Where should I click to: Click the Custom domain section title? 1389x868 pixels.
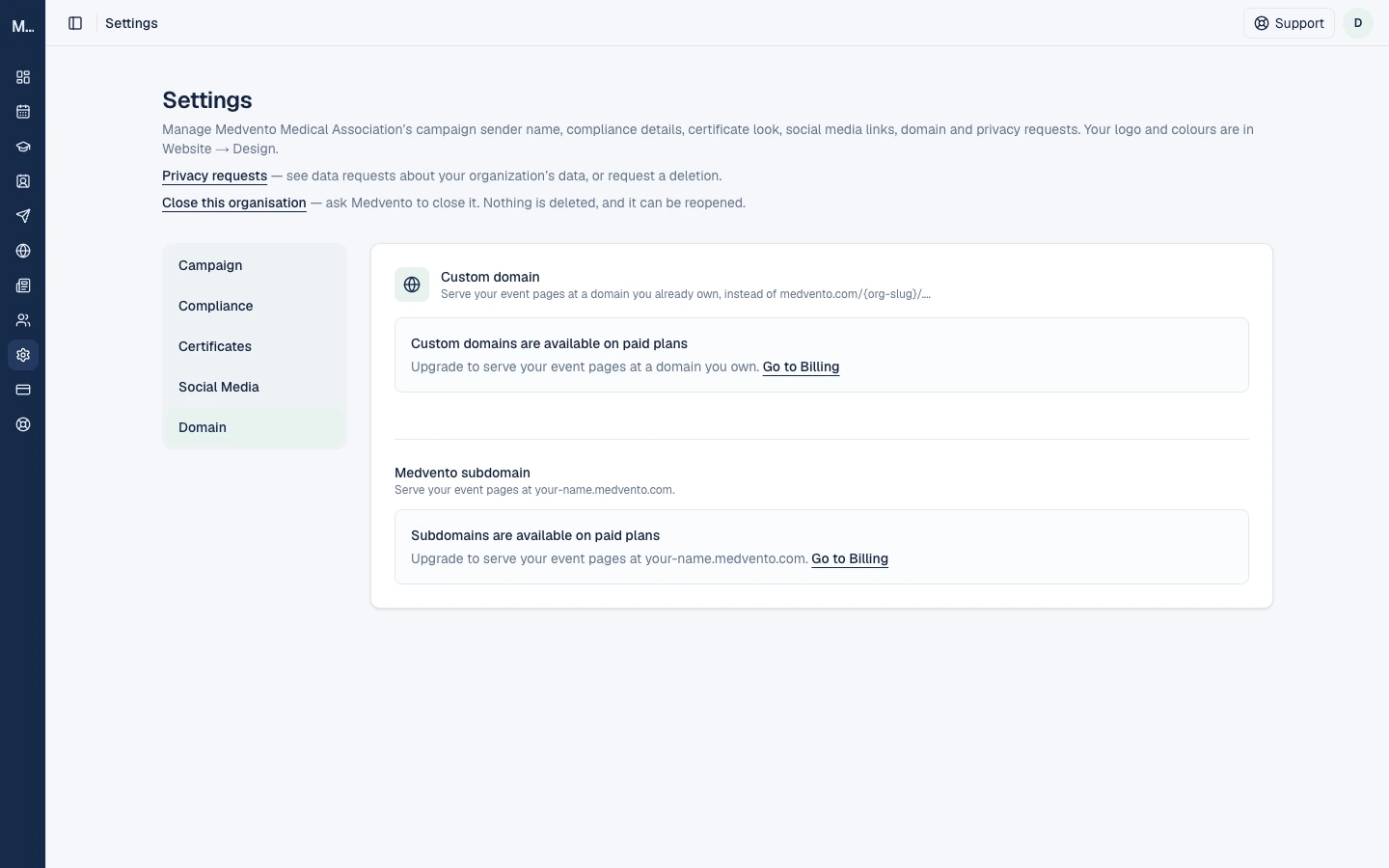490,277
